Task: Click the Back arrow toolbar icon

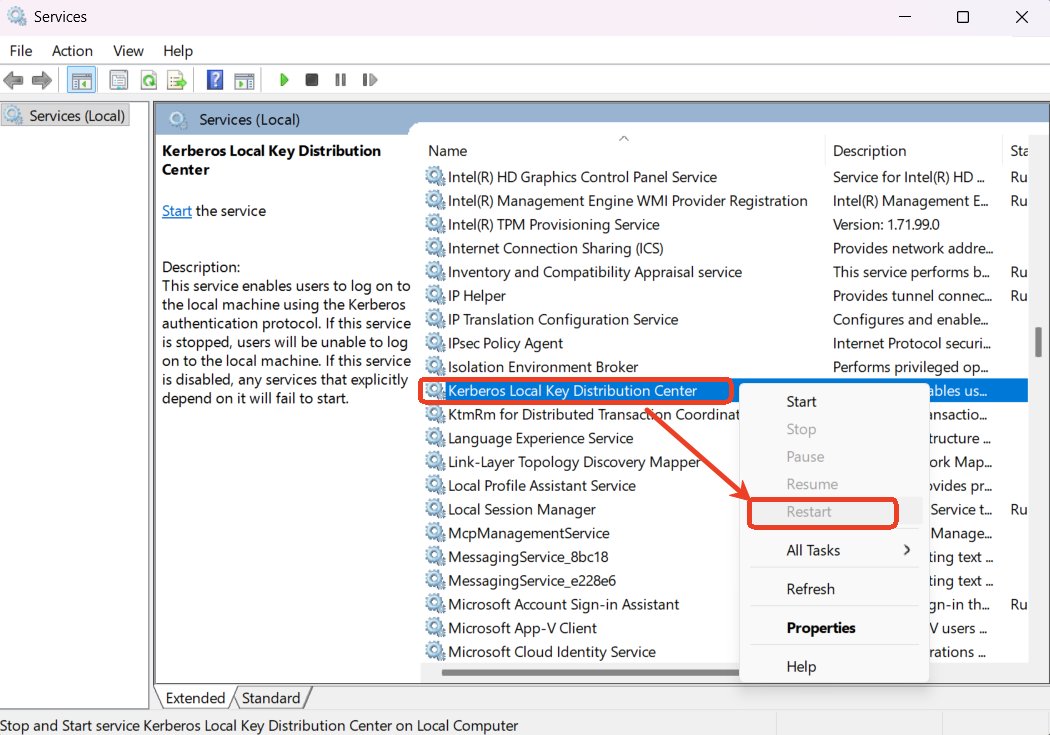Action: coord(13,80)
